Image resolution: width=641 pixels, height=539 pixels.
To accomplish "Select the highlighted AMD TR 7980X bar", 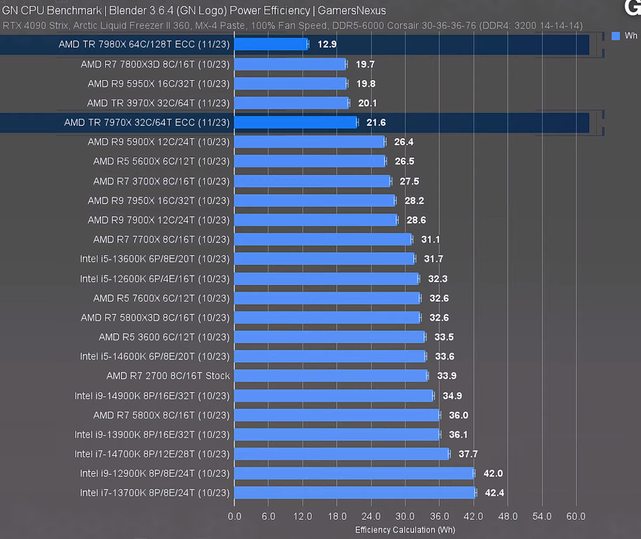I will 271,44.
